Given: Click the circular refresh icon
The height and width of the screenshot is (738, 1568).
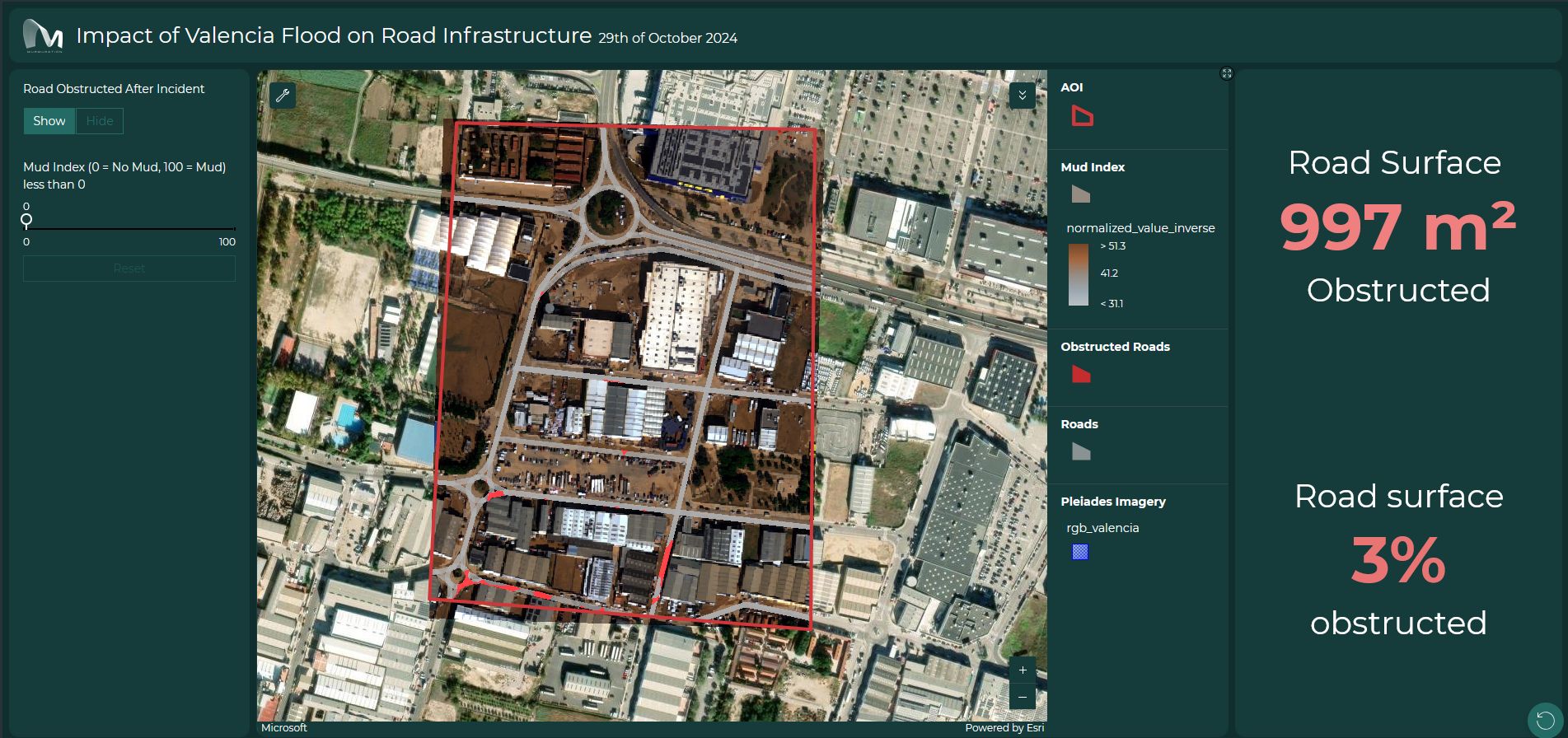Looking at the screenshot, I should click(x=1545, y=721).
